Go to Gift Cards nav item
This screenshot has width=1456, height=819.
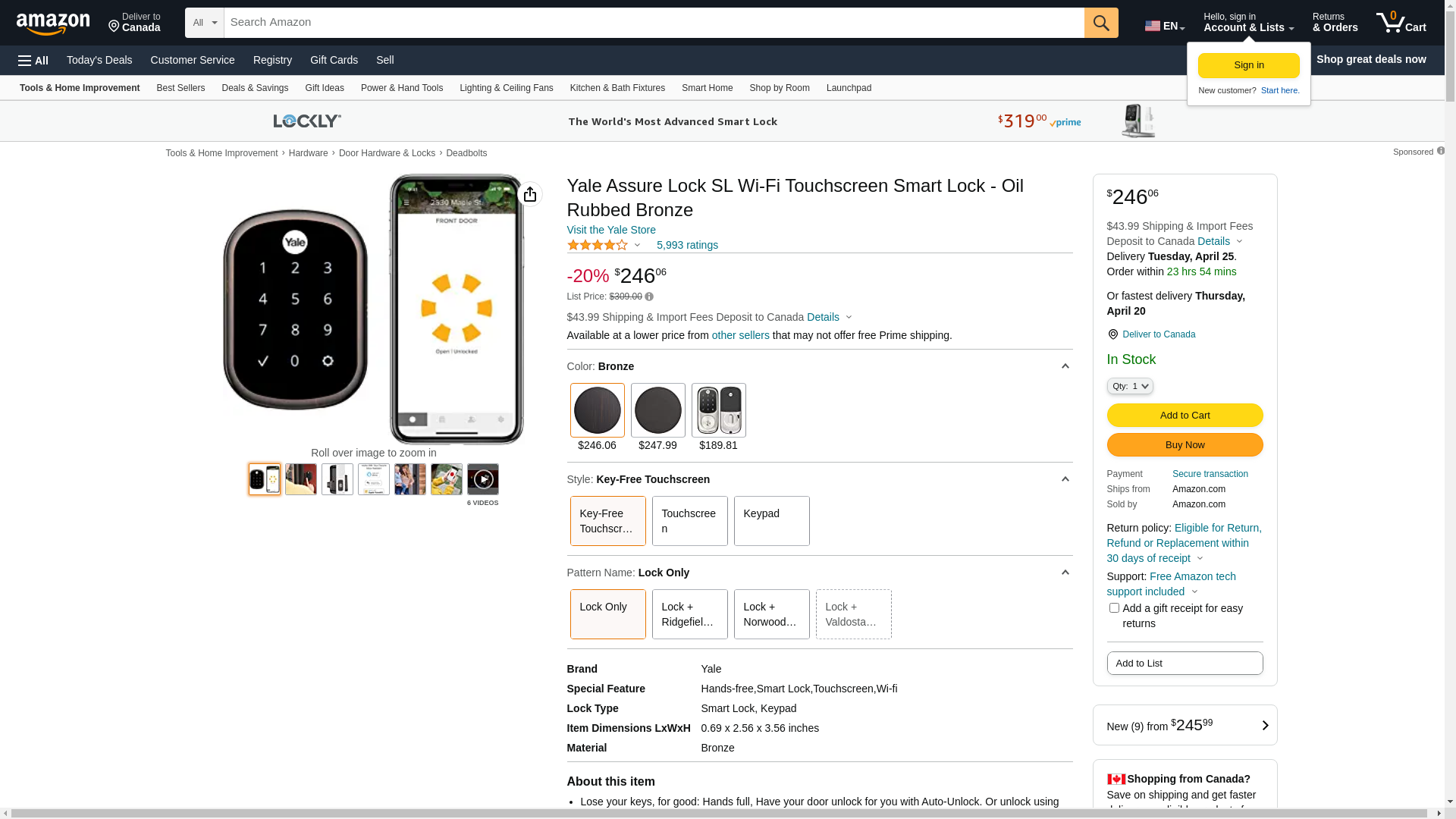334,60
